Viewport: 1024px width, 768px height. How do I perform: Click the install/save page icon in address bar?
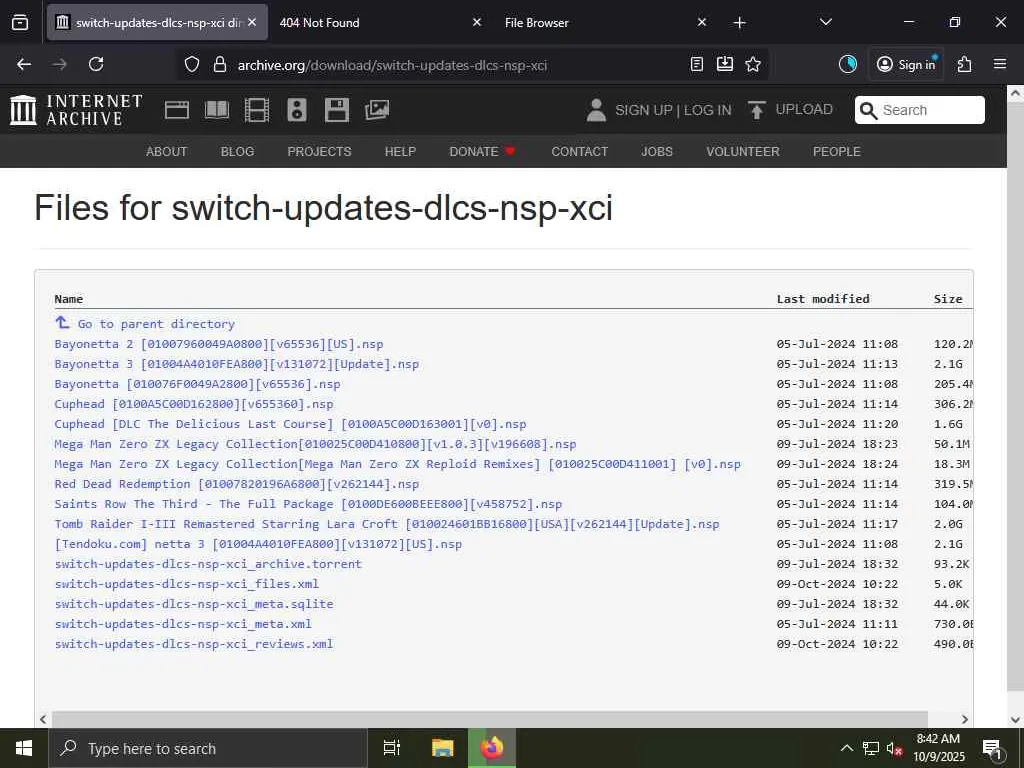[725, 64]
